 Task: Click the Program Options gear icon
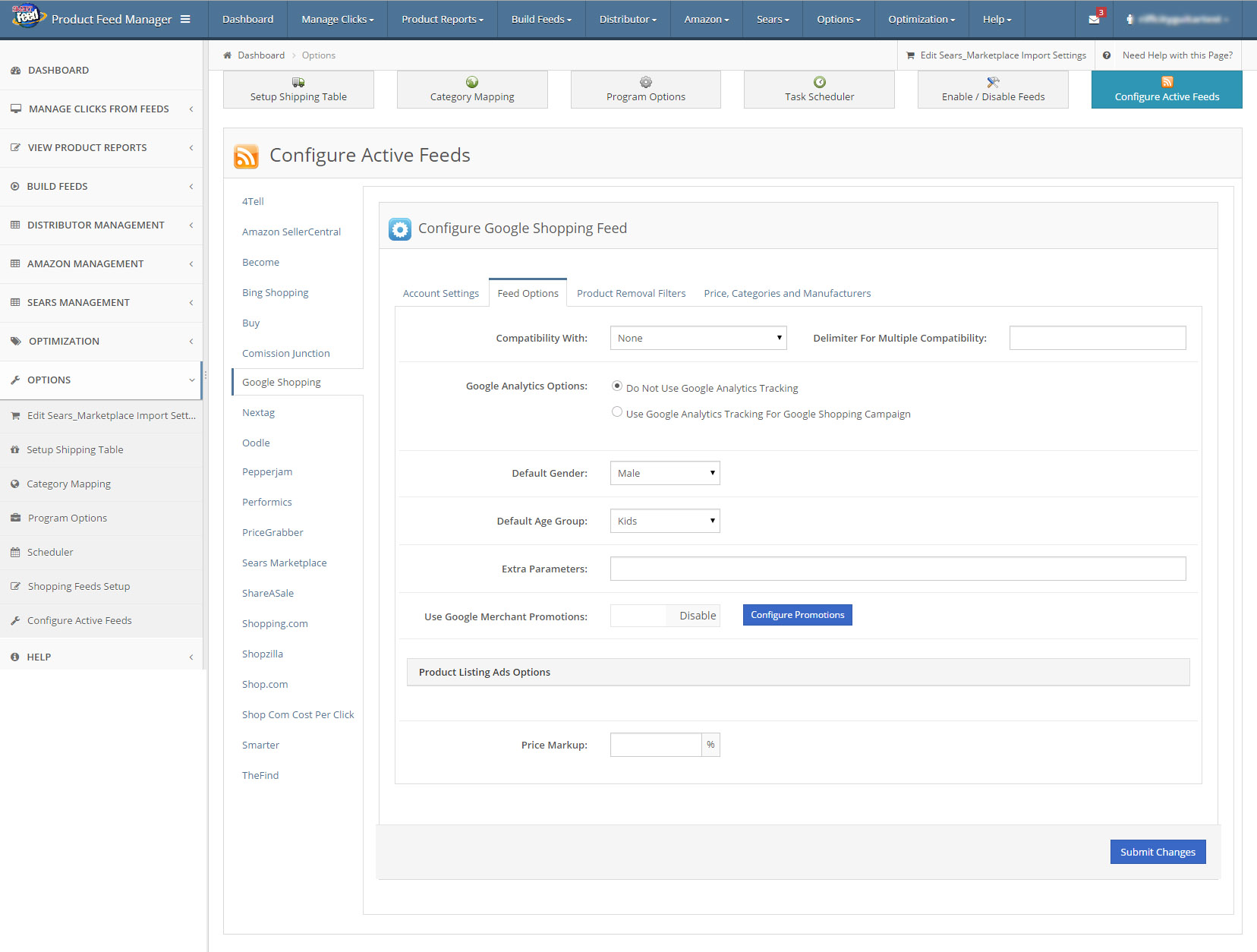click(x=646, y=82)
